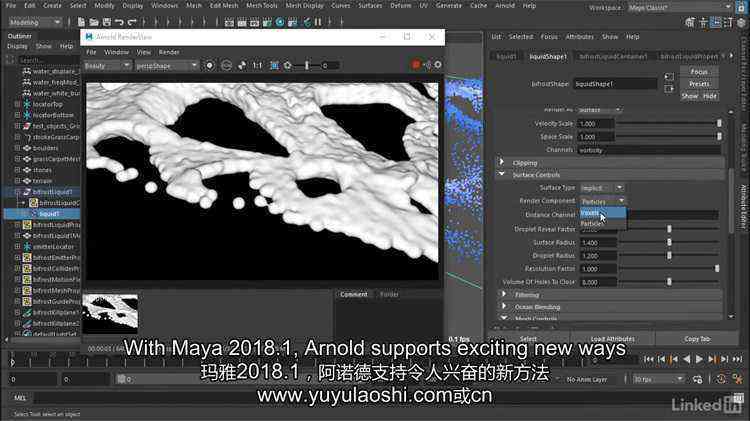Open Render Settings icon in toolbar

267,22
